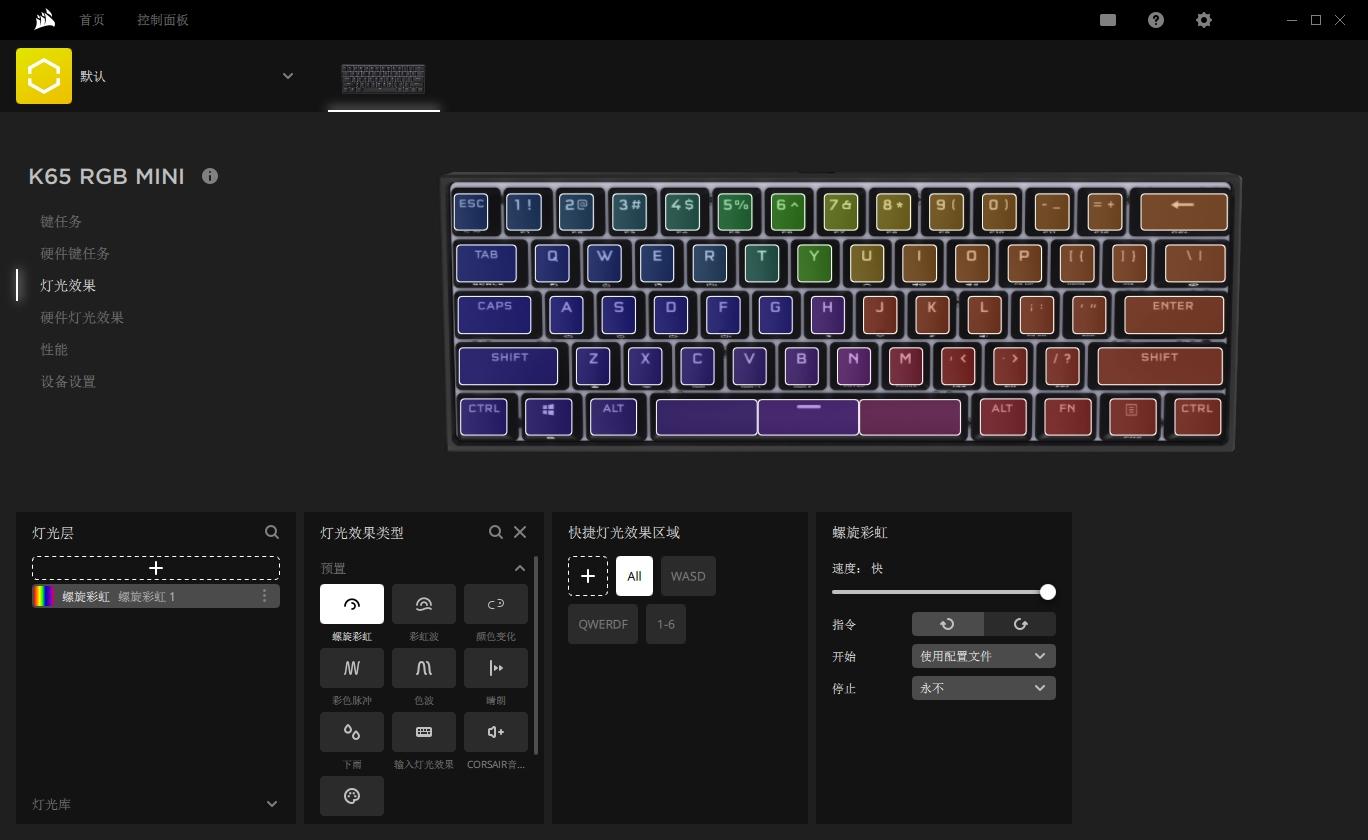The image size is (1368, 840).
Task: Click the left SHIFT key on keyboard
Action: (508, 366)
